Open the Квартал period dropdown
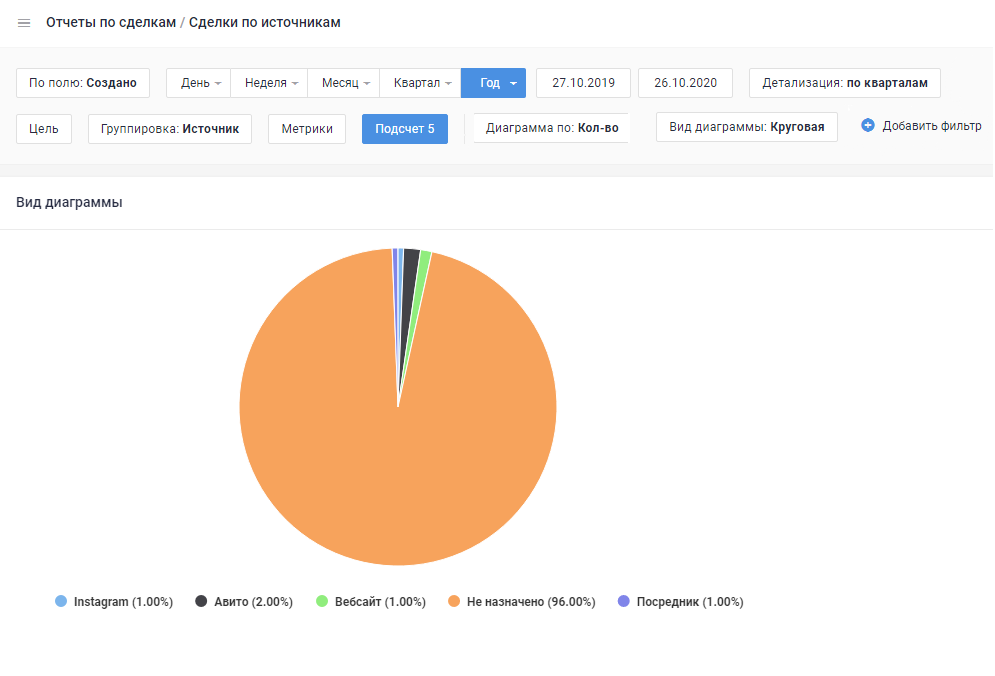The height and width of the screenshot is (676, 995). (421, 83)
